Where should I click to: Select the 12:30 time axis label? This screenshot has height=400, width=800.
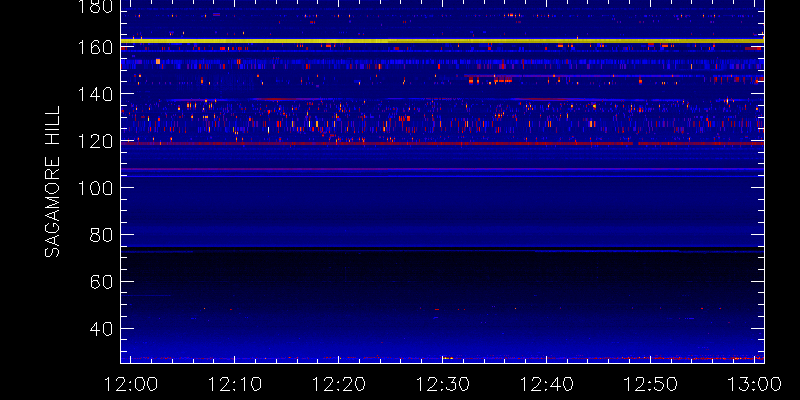(443, 384)
